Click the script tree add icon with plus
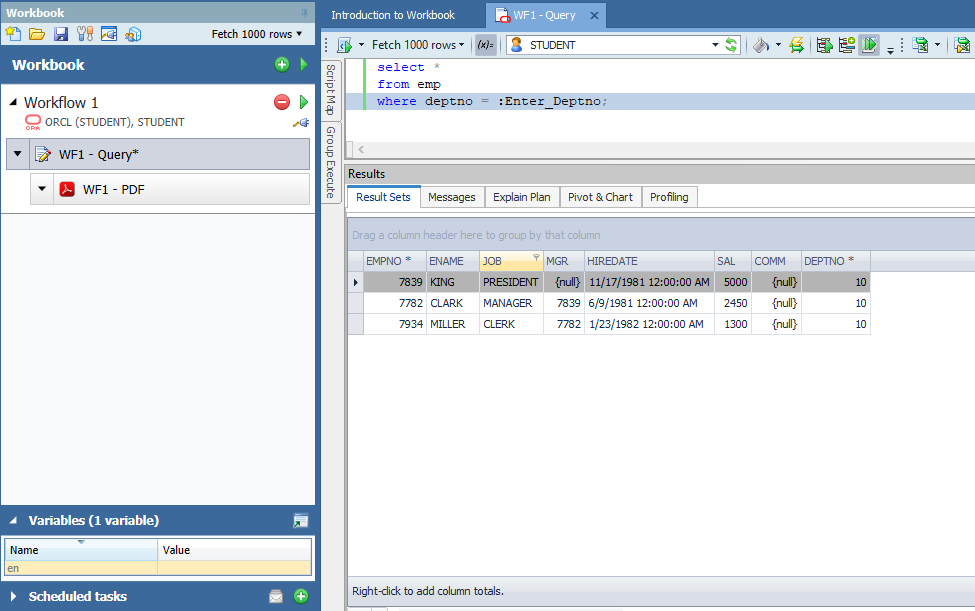The height and width of the screenshot is (611, 975). (x=846, y=45)
